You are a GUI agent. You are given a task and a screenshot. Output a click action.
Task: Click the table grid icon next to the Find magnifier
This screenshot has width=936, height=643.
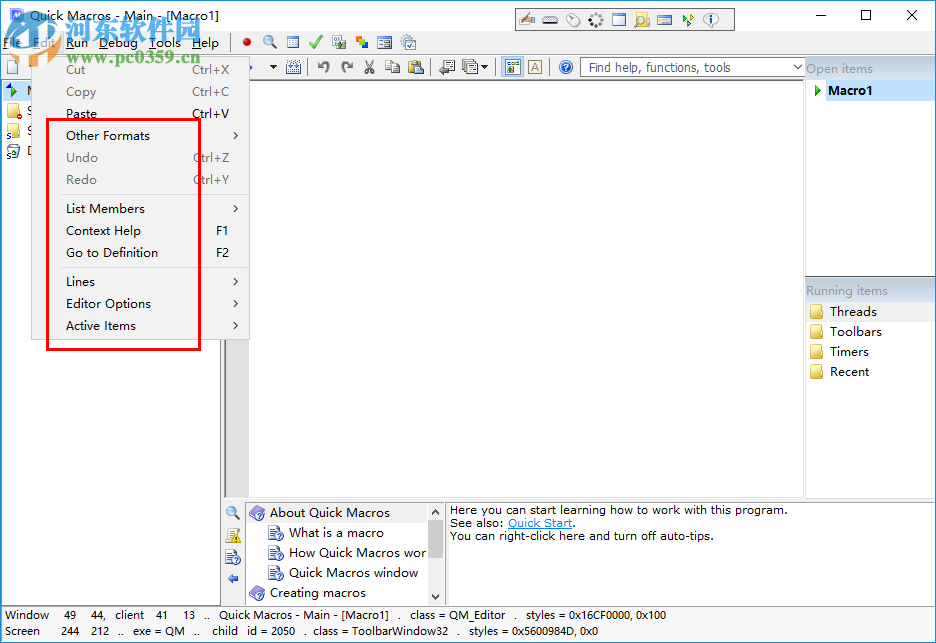coord(292,42)
